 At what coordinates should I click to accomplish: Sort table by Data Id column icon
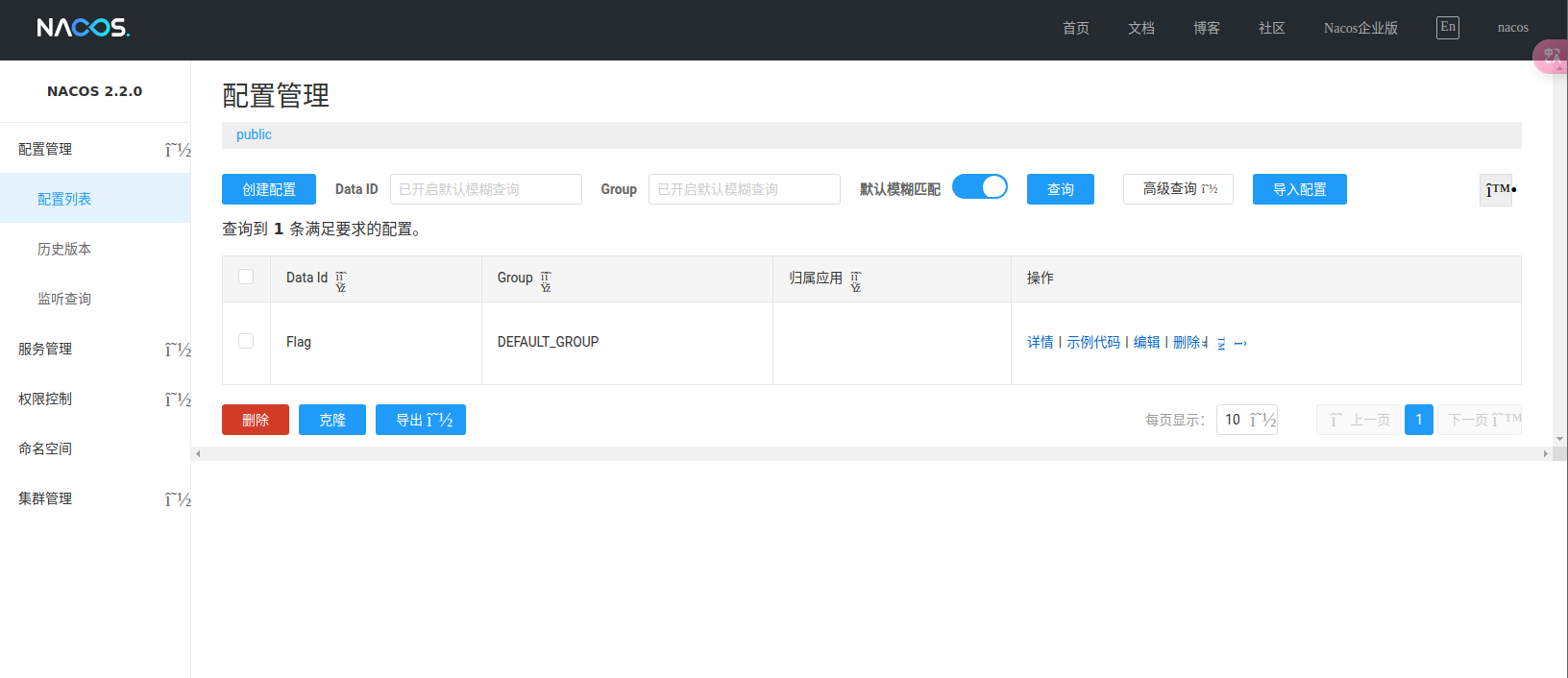point(341,281)
